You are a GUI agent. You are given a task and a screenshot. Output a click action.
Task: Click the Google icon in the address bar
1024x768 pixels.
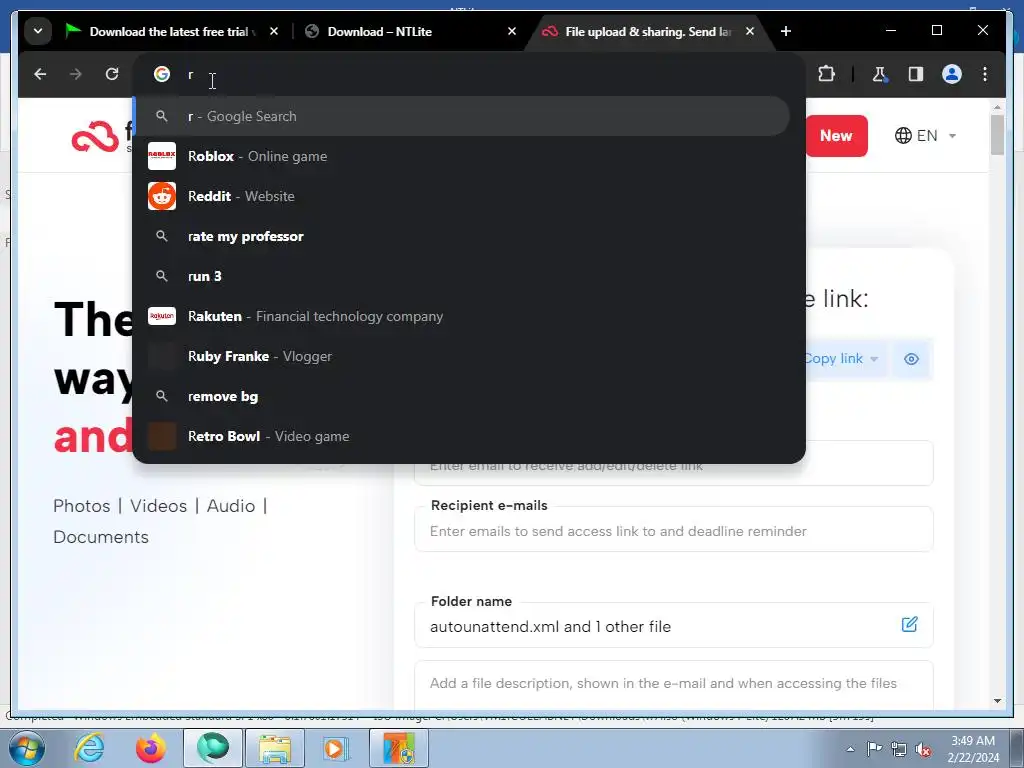(162, 74)
